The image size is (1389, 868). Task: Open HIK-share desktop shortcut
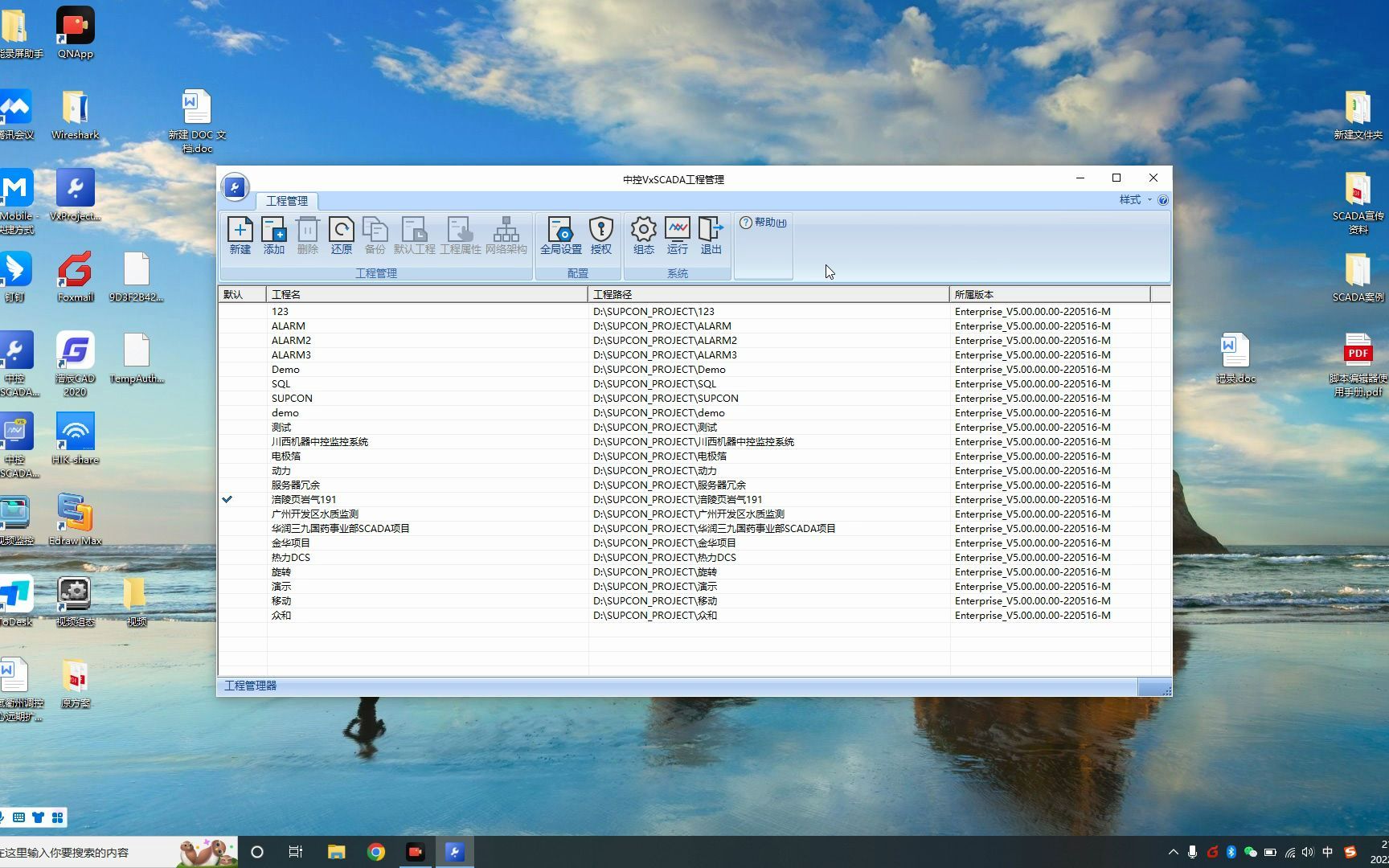point(75,439)
